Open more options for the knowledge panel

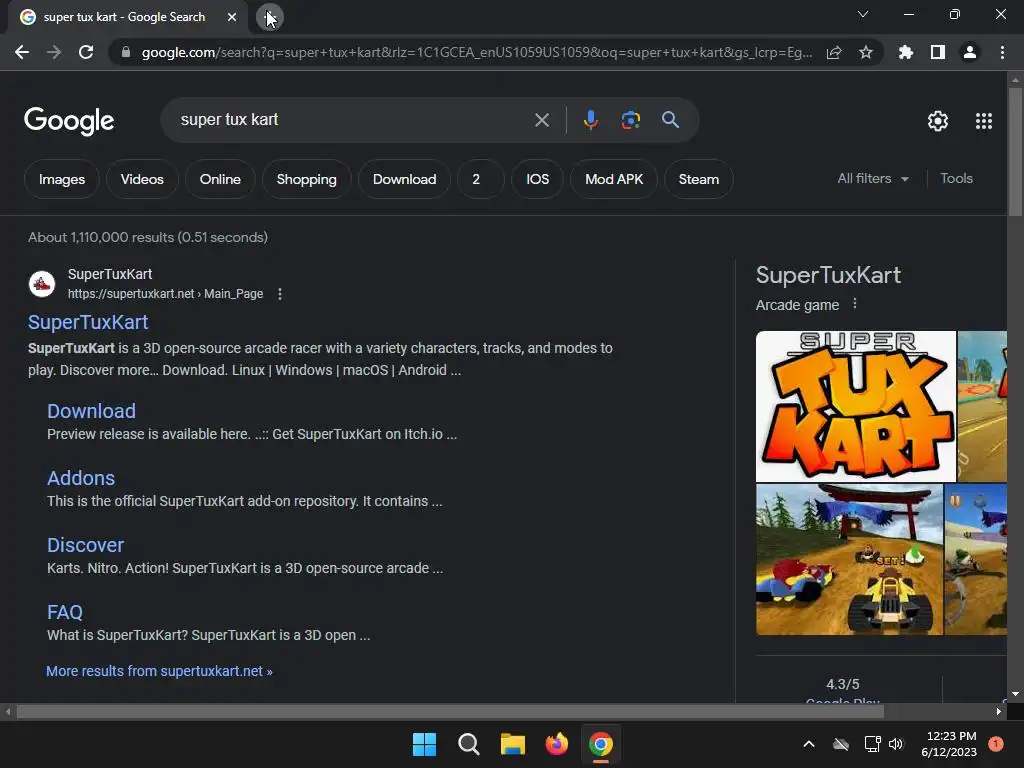pyautogui.click(x=854, y=304)
